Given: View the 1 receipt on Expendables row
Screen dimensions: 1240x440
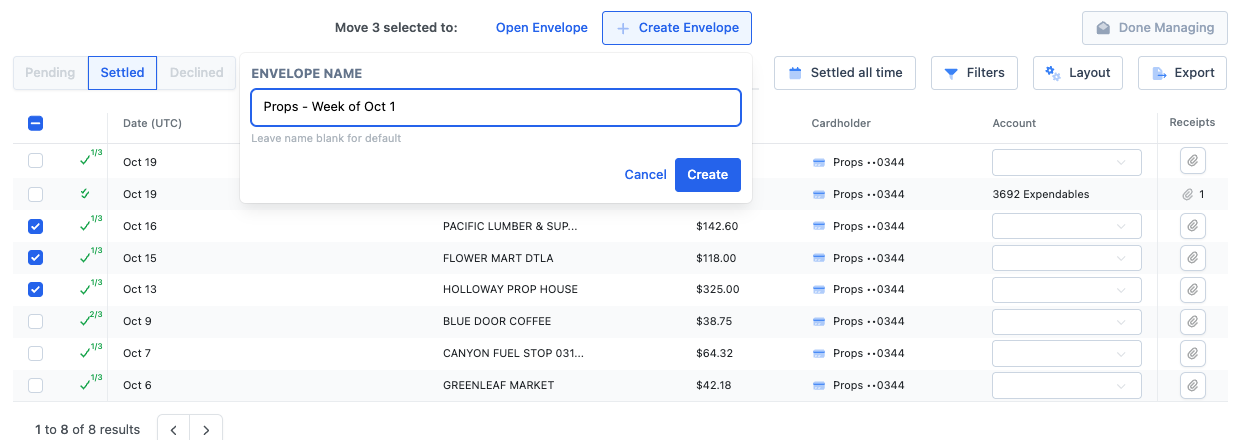Looking at the screenshot, I should 1193,194.
